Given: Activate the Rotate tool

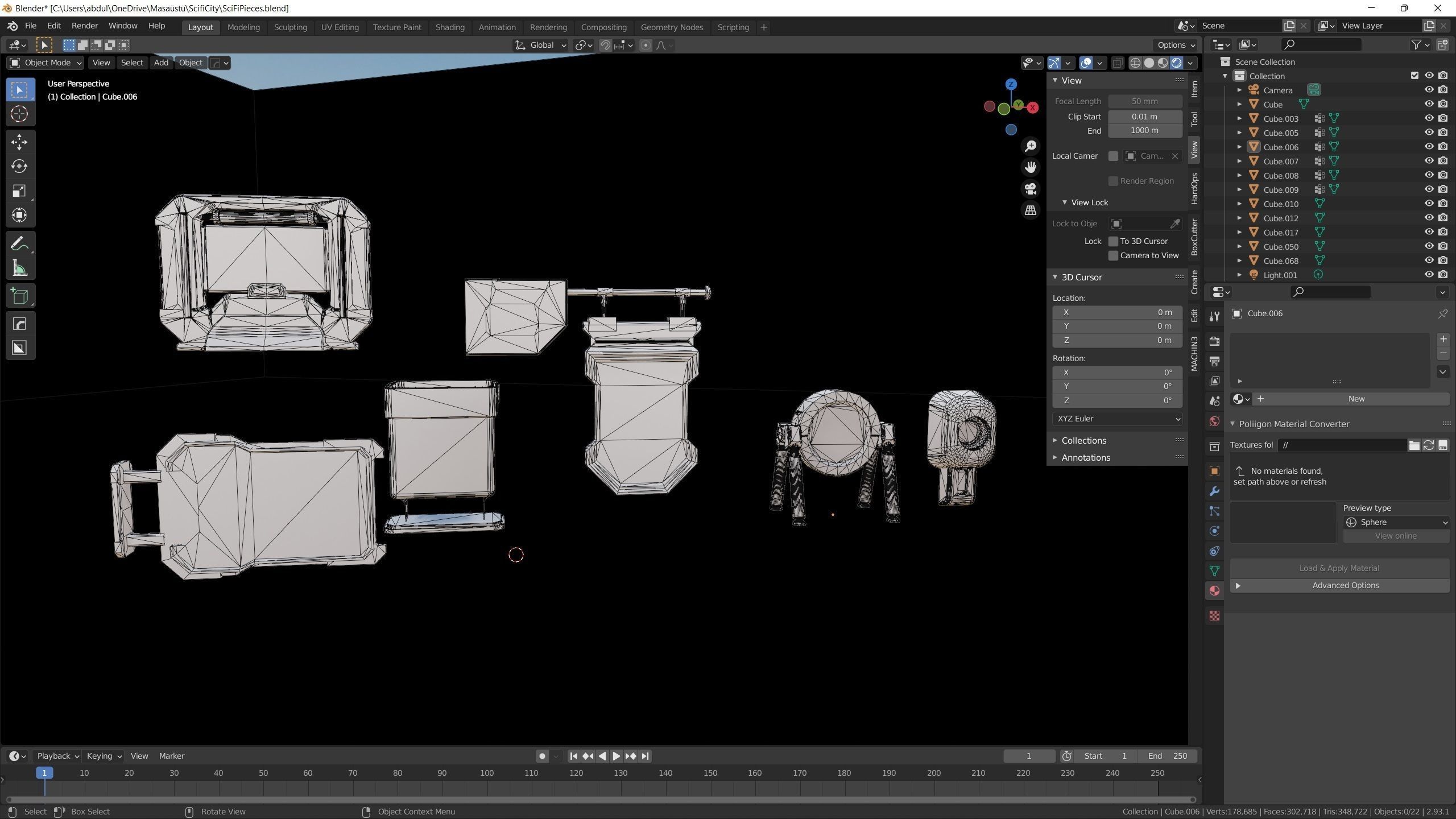Looking at the screenshot, I should point(19,166).
